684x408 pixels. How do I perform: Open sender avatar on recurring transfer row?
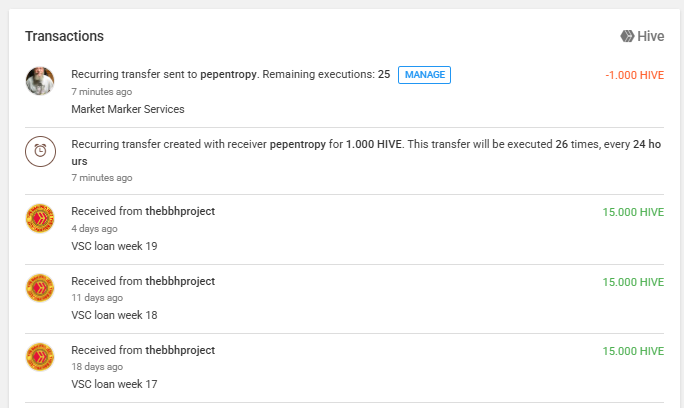[x=40, y=81]
